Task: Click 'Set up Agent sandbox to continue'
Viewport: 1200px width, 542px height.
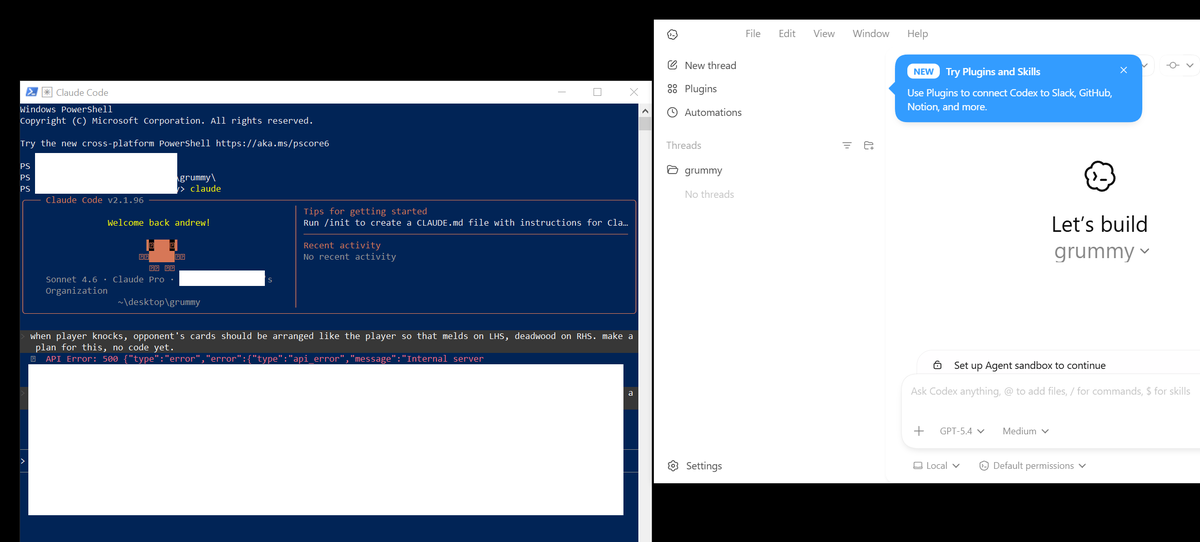Action: click(x=1029, y=366)
